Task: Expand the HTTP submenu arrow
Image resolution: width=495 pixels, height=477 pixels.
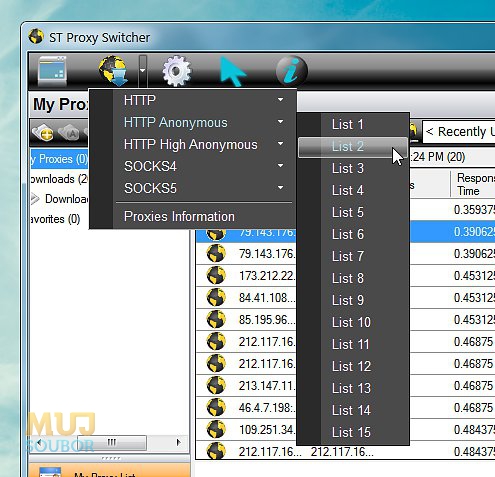Action: (x=280, y=100)
